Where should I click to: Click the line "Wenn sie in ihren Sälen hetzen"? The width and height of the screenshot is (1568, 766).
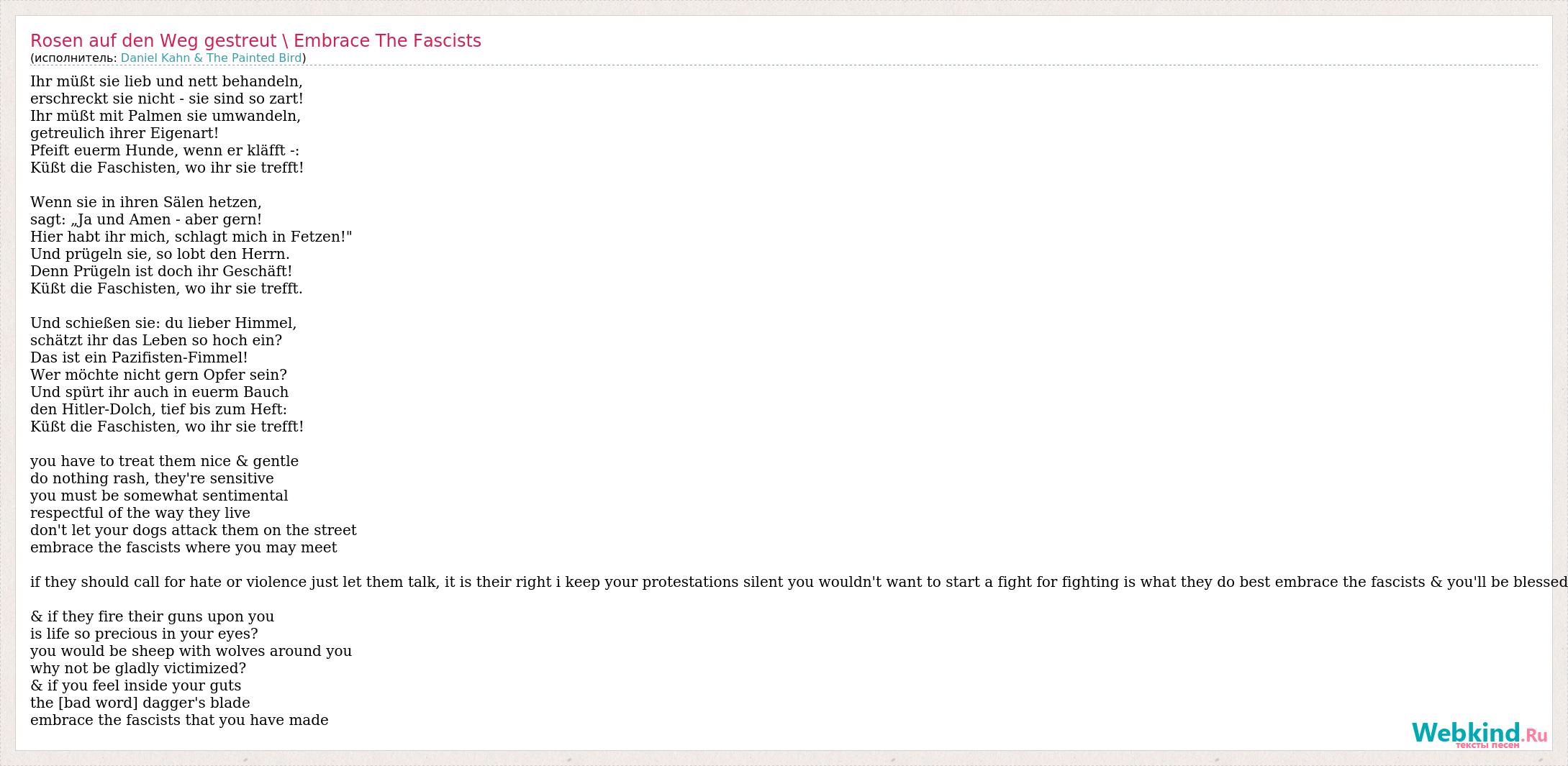(146, 202)
